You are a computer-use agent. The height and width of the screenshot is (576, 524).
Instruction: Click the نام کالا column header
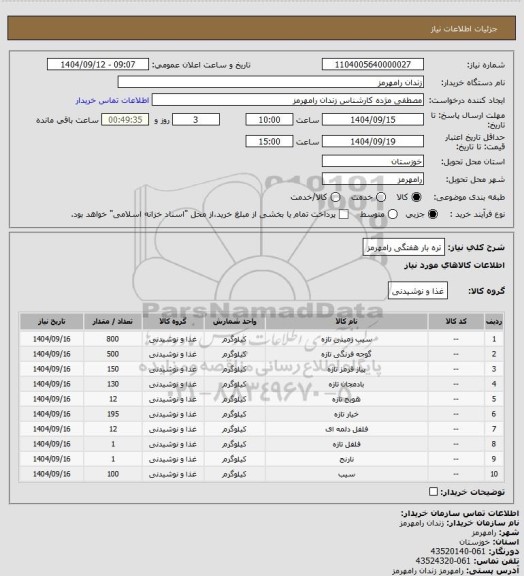click(346, 322)
